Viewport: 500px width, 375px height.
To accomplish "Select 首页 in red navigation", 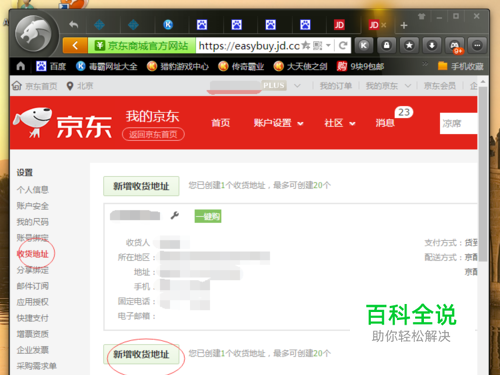I will [x=221, y=123].
